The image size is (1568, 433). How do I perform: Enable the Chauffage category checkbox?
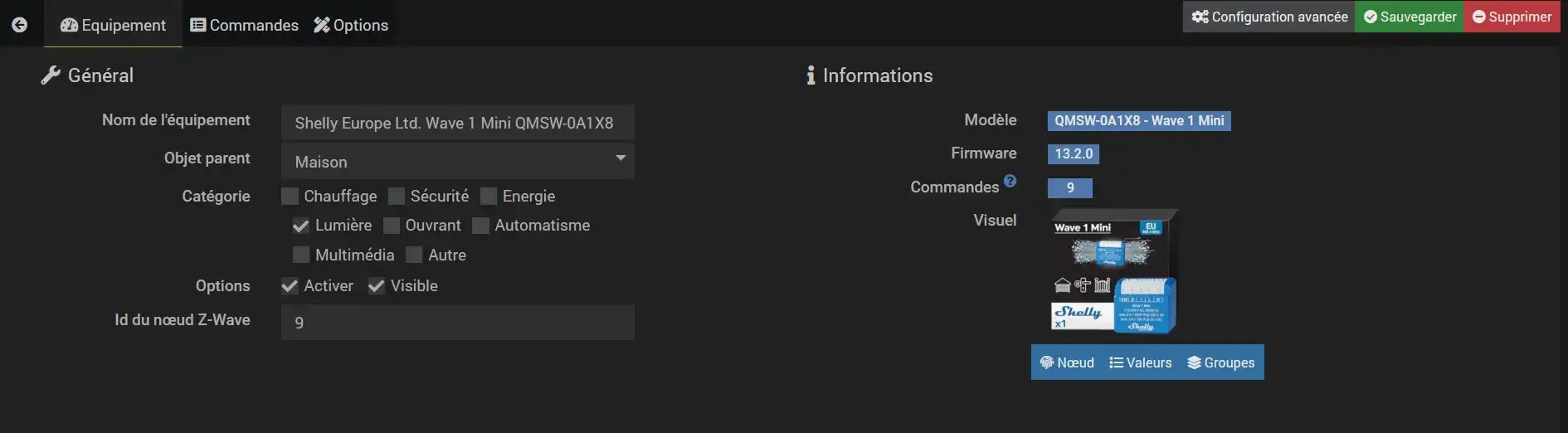pos(290,197)
